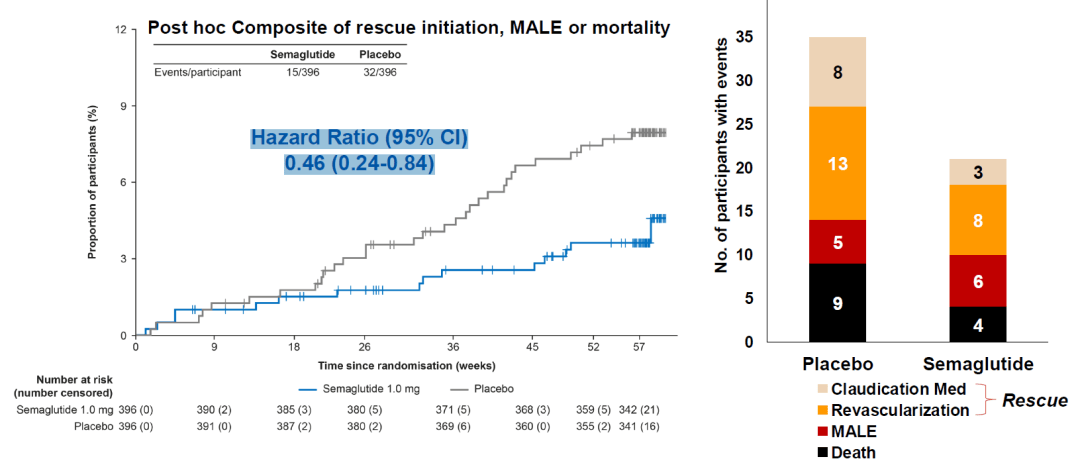Viewport: 1080px width, 461px height.
Task: Select the Placebo bar's top segment labeled 8
Action: coord(838,72)
